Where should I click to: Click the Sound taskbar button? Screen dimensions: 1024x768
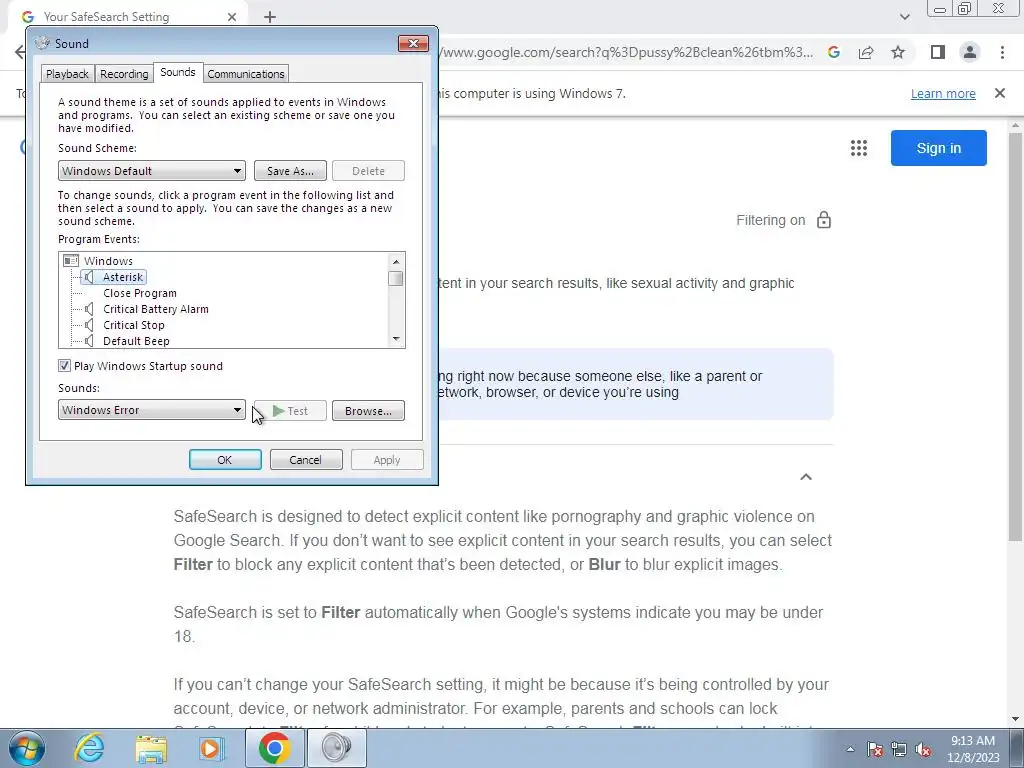(x=336, y=748)
